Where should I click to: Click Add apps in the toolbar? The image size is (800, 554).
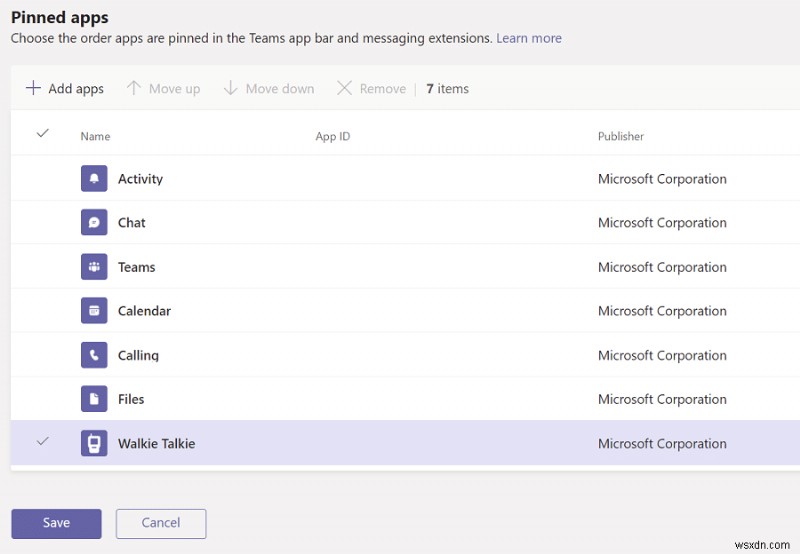point(65,88)
